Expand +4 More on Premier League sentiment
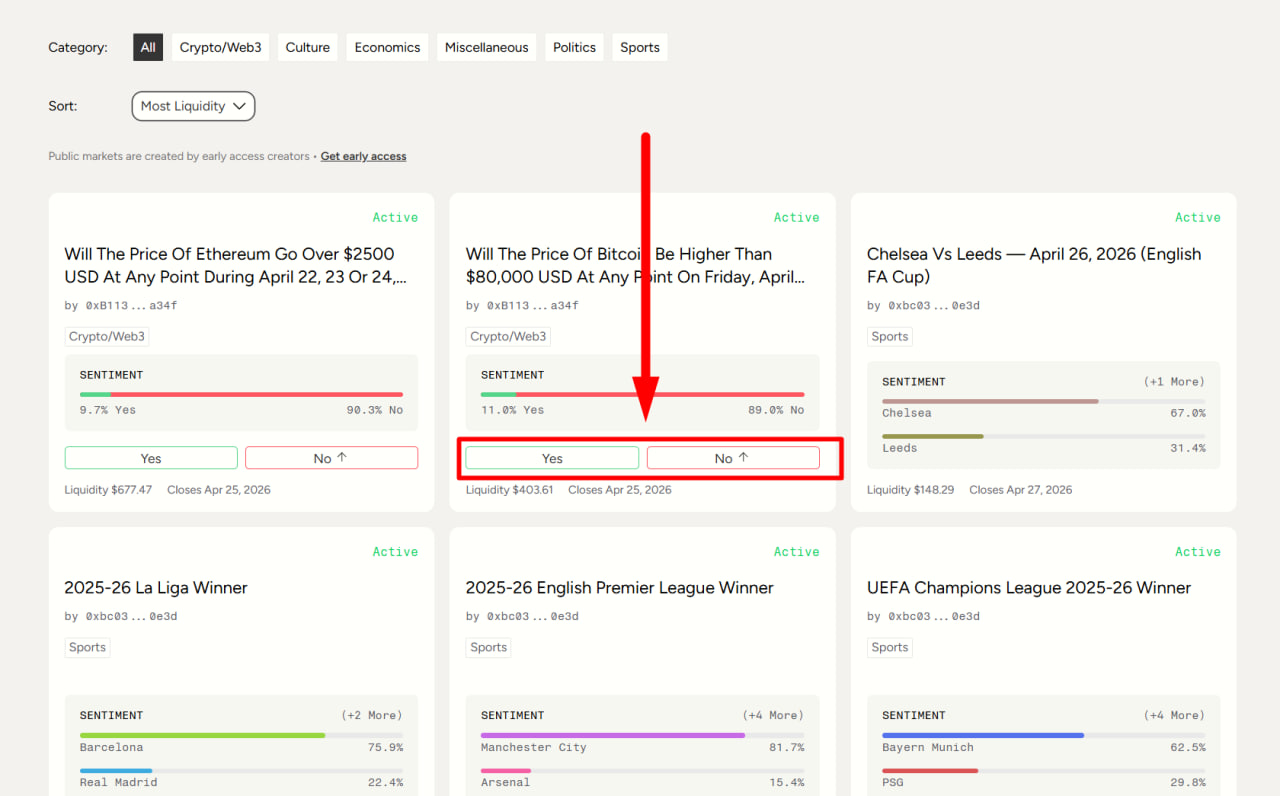 [773, 715]
